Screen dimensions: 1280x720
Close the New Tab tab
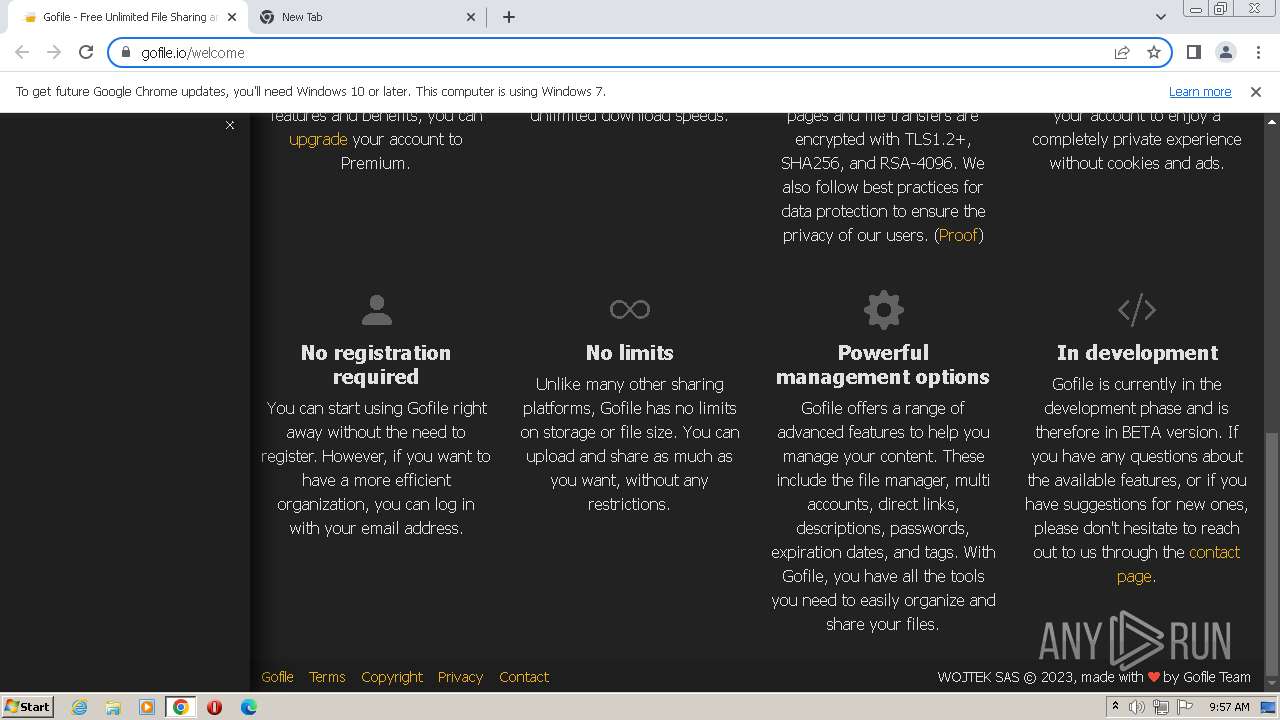click(472, 17)
